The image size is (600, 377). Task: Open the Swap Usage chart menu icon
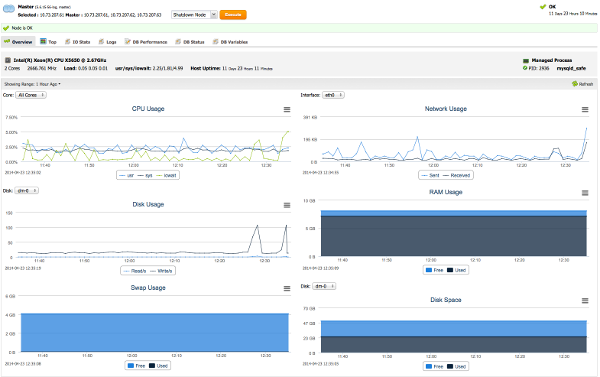point(287,288)
